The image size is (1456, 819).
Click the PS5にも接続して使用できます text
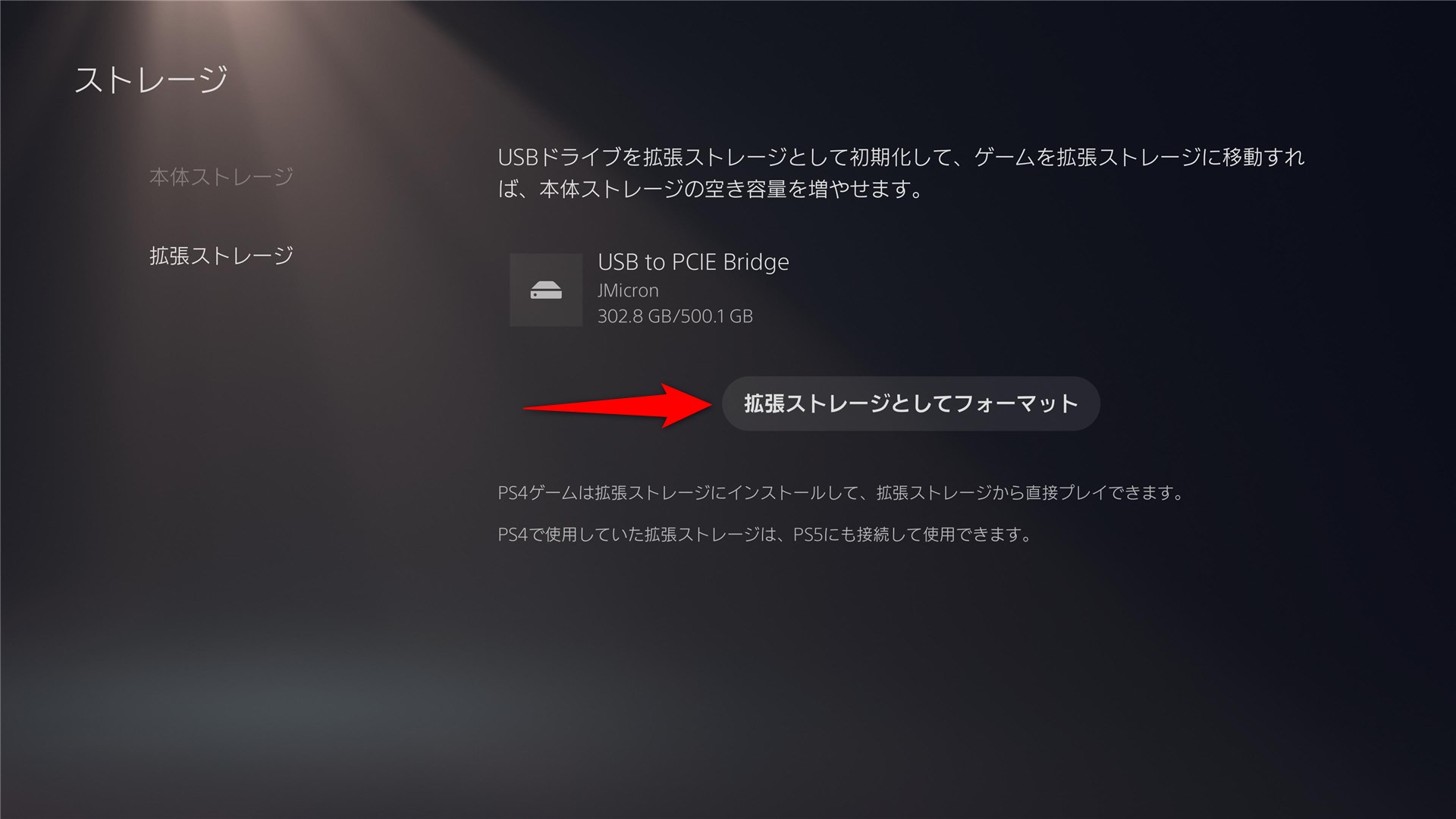point(912,535)
